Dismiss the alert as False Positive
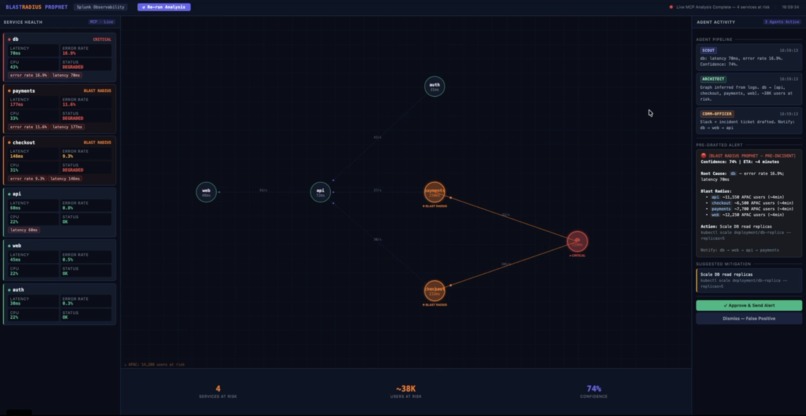806x416 pixels. click(x=749, y=319)
